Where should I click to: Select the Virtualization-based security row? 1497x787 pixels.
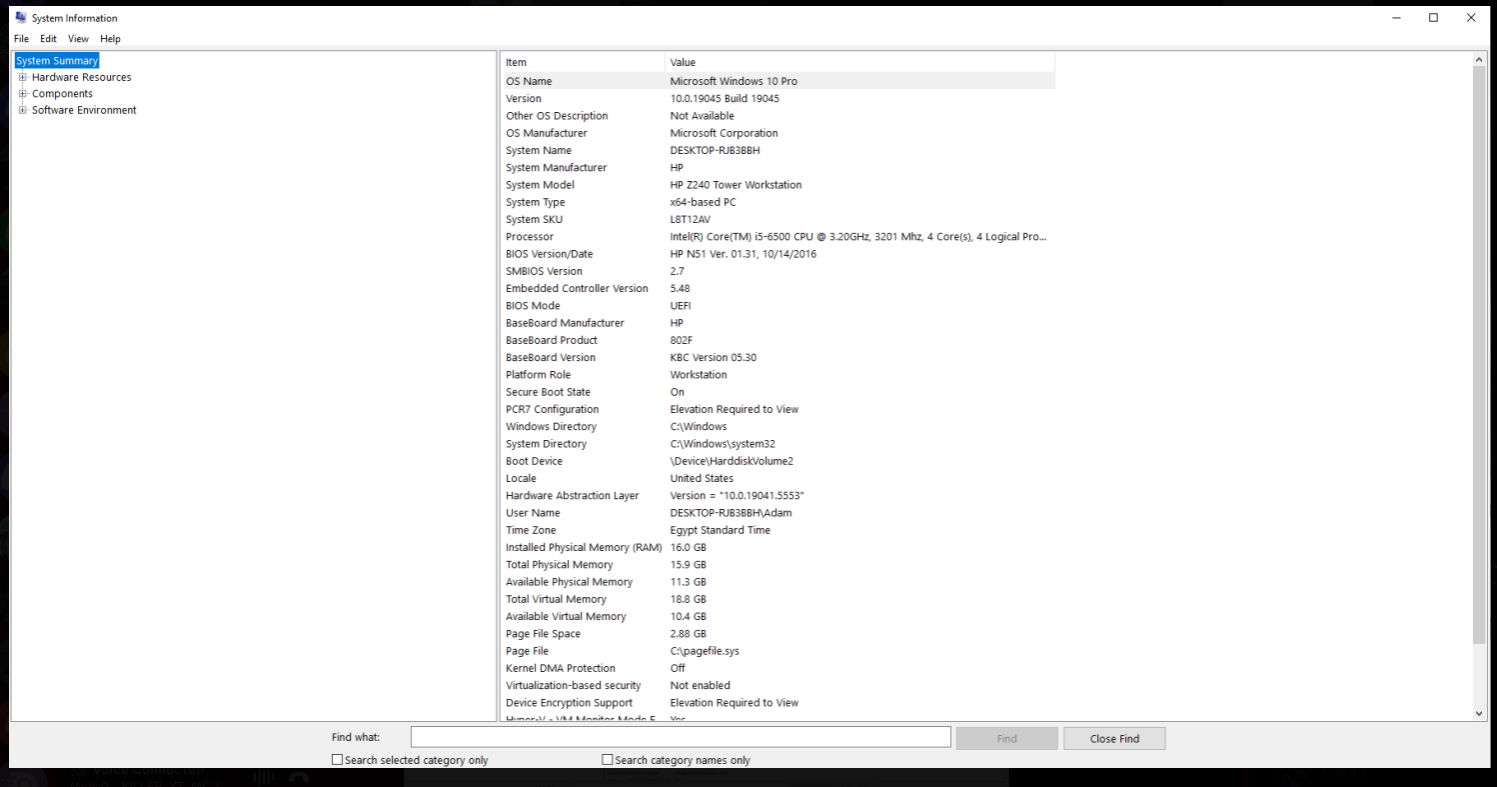pos(778,685)
